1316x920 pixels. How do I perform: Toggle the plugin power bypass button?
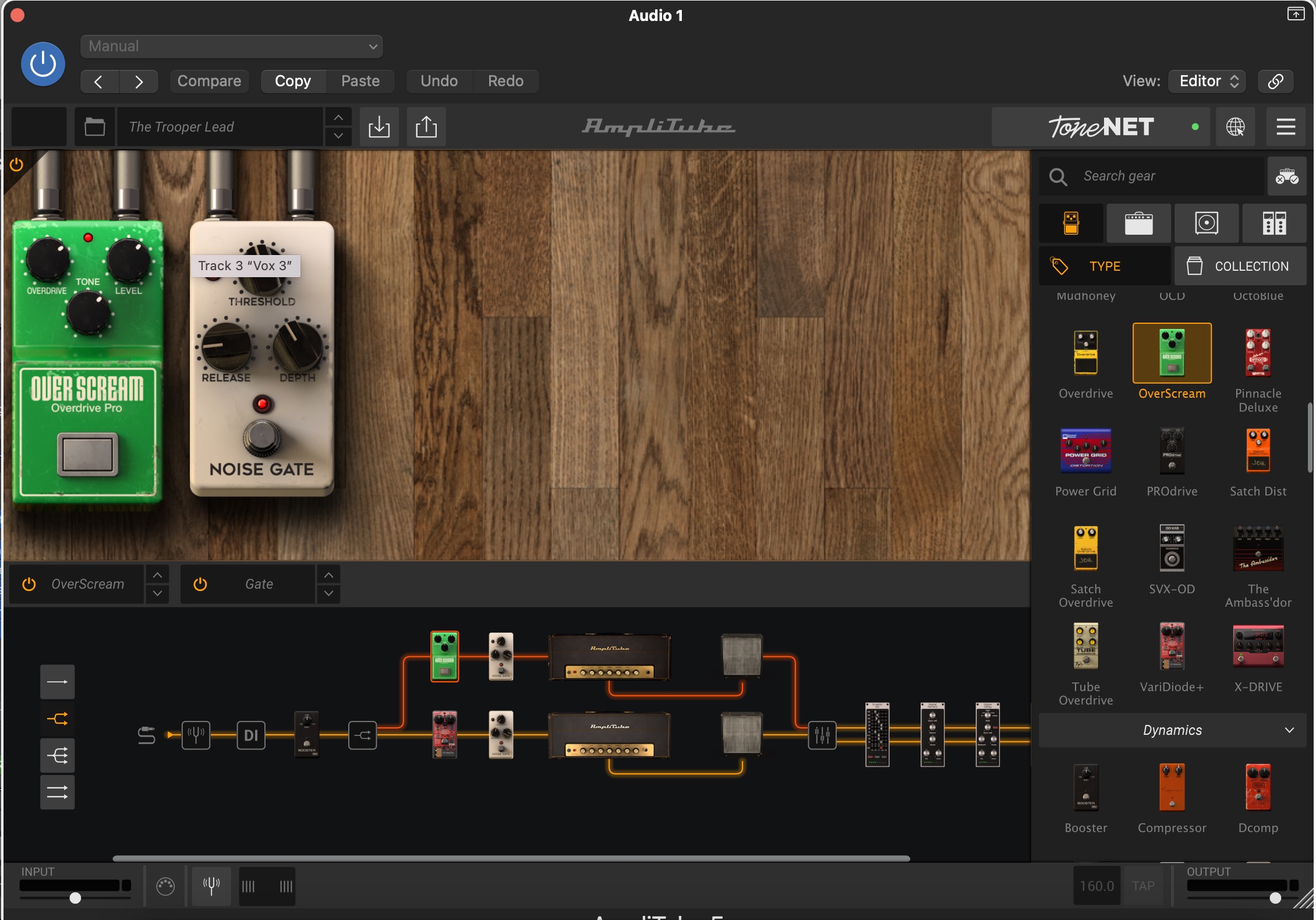43,64
